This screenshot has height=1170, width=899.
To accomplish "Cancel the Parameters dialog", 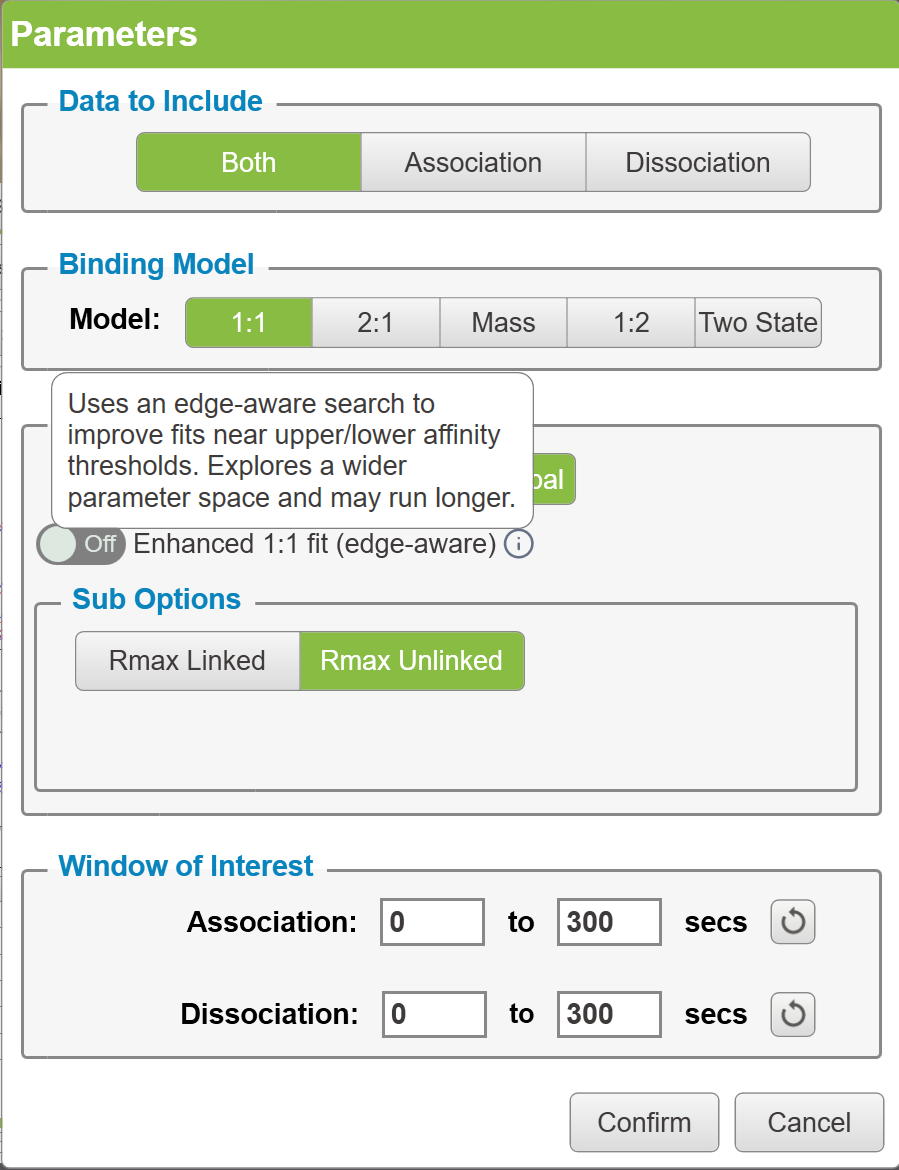I will (809, 1122).
